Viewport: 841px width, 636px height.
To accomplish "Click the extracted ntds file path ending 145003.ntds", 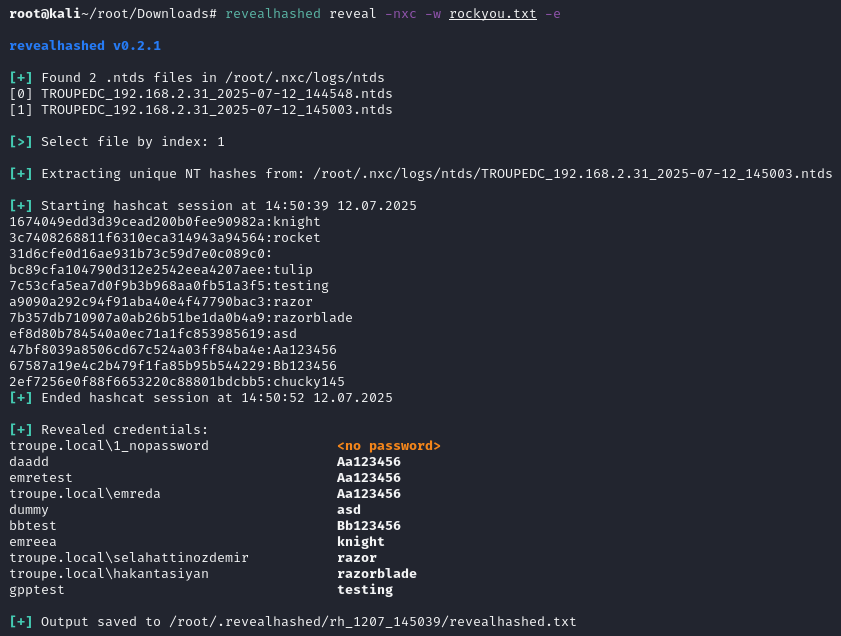I will (x=572, y=174).
